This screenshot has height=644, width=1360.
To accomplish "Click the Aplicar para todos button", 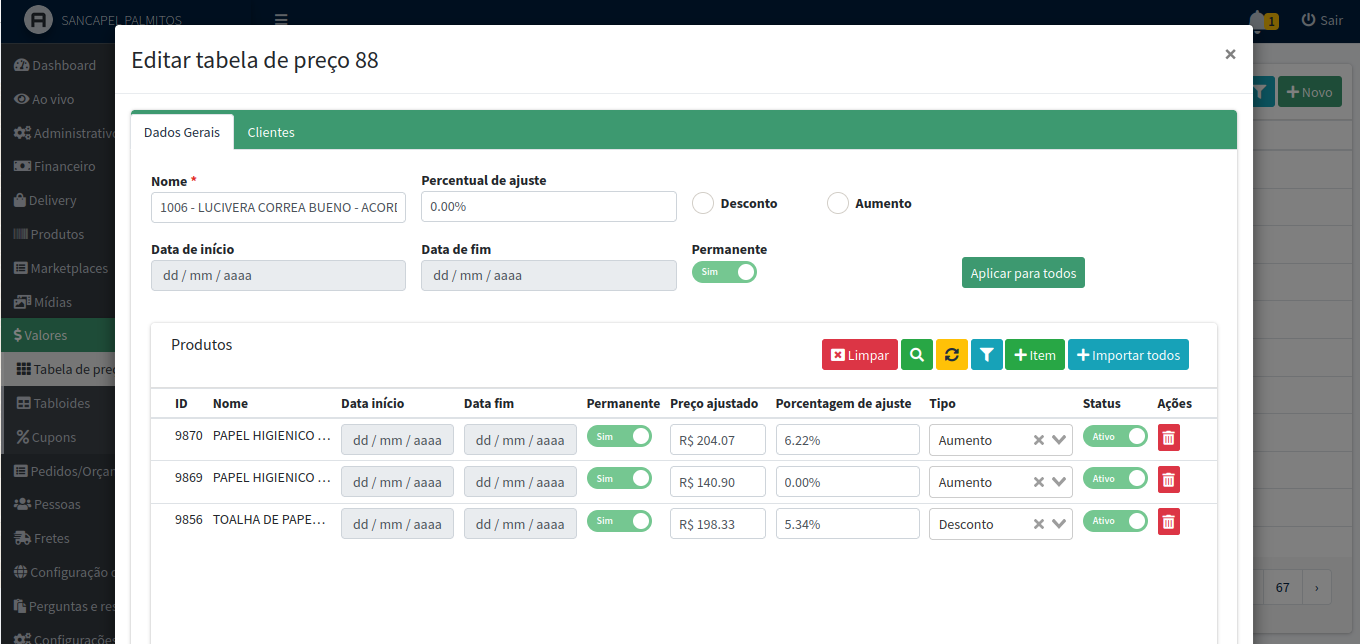I will pos(1023,273).
